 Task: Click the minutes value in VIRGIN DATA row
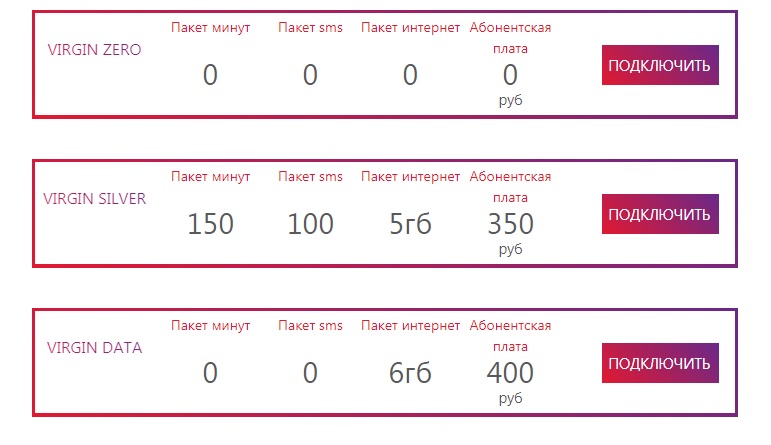click(x=210, y=373)
